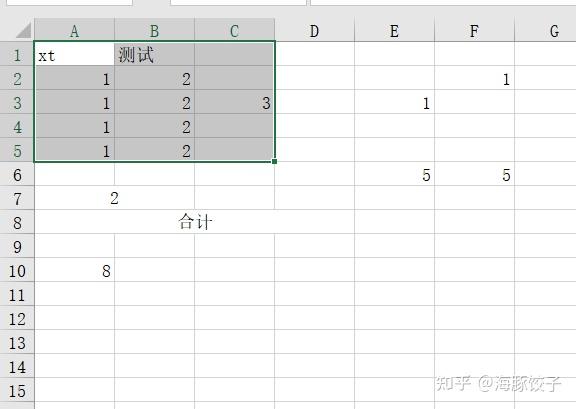Screen dimensions: 576x409
Task: Click the fill handle of the selection
Action: point(274,161)
